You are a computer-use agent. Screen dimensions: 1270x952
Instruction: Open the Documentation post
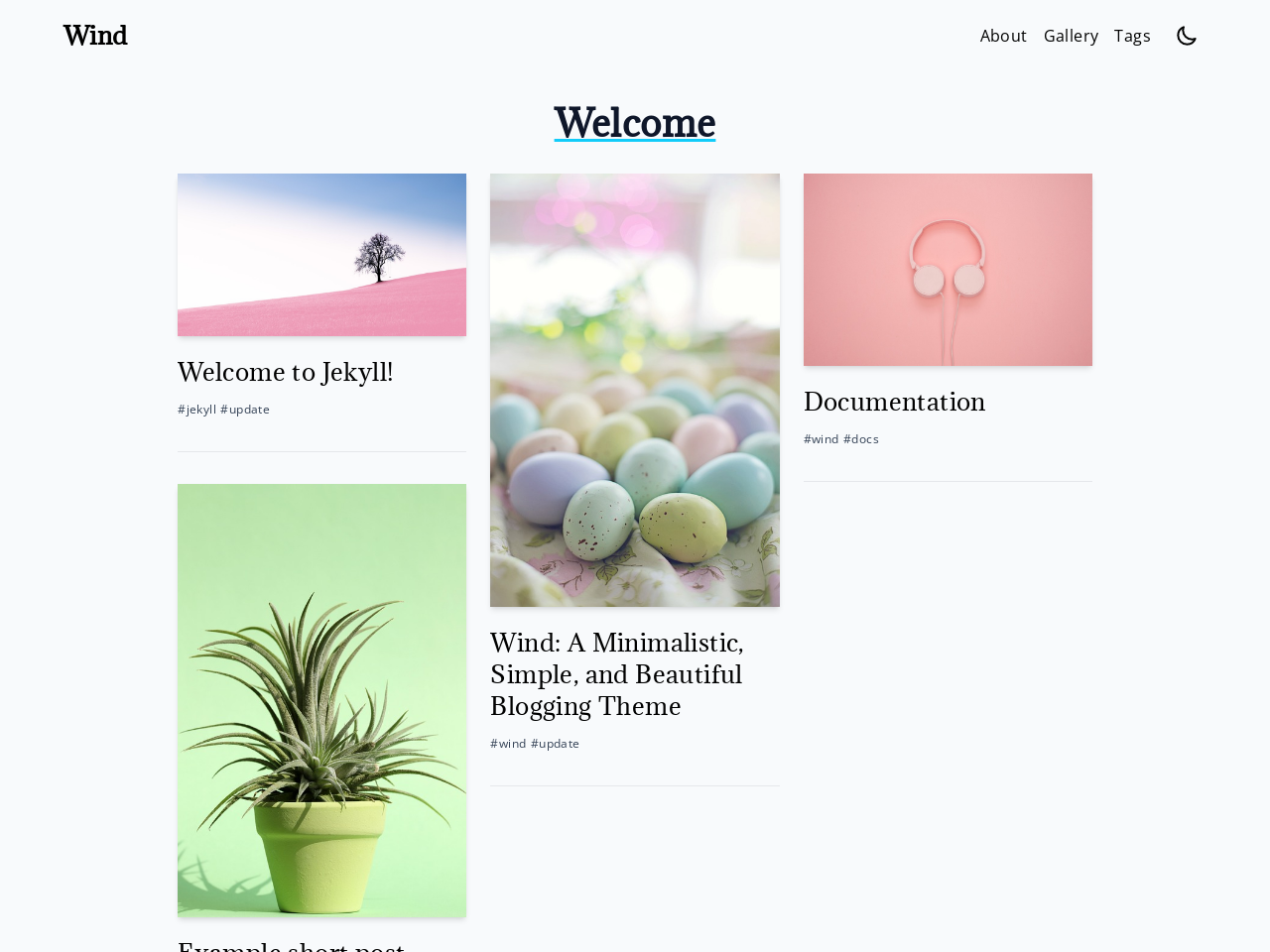pos(895,402)
